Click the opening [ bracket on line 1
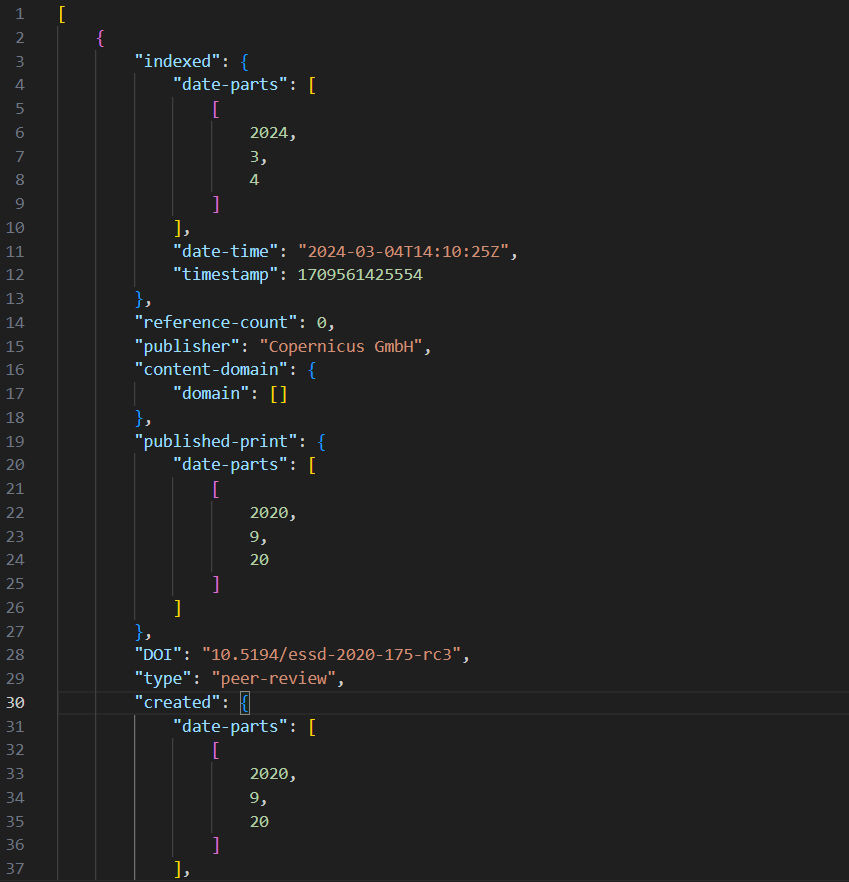Image resolution: width=849 pixels, height=882 pixels. coord(62,14)
